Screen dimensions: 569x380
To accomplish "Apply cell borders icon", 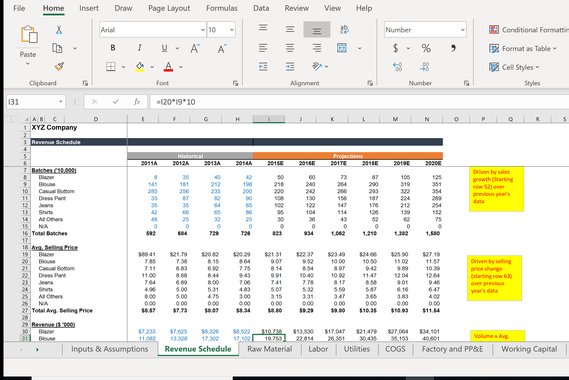I will [x=111, y=66].
